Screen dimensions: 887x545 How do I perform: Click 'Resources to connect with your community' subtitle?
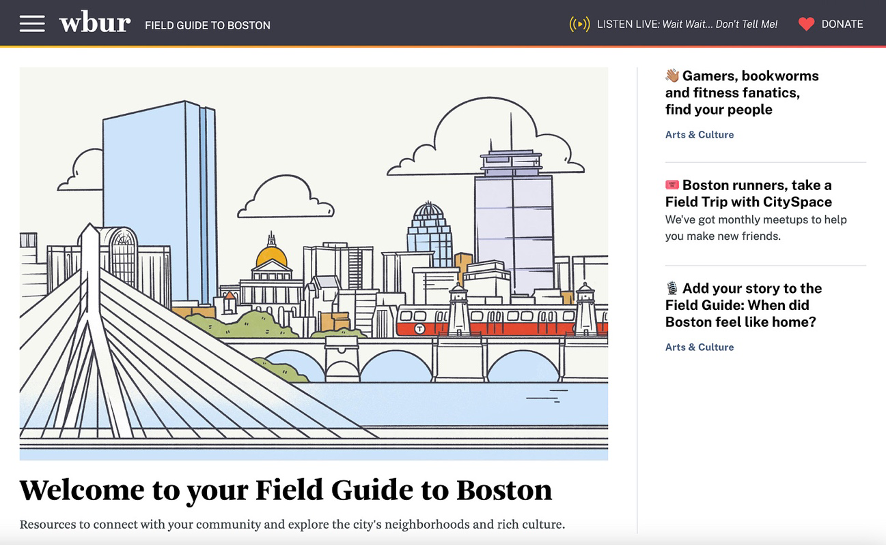(292, 524)
